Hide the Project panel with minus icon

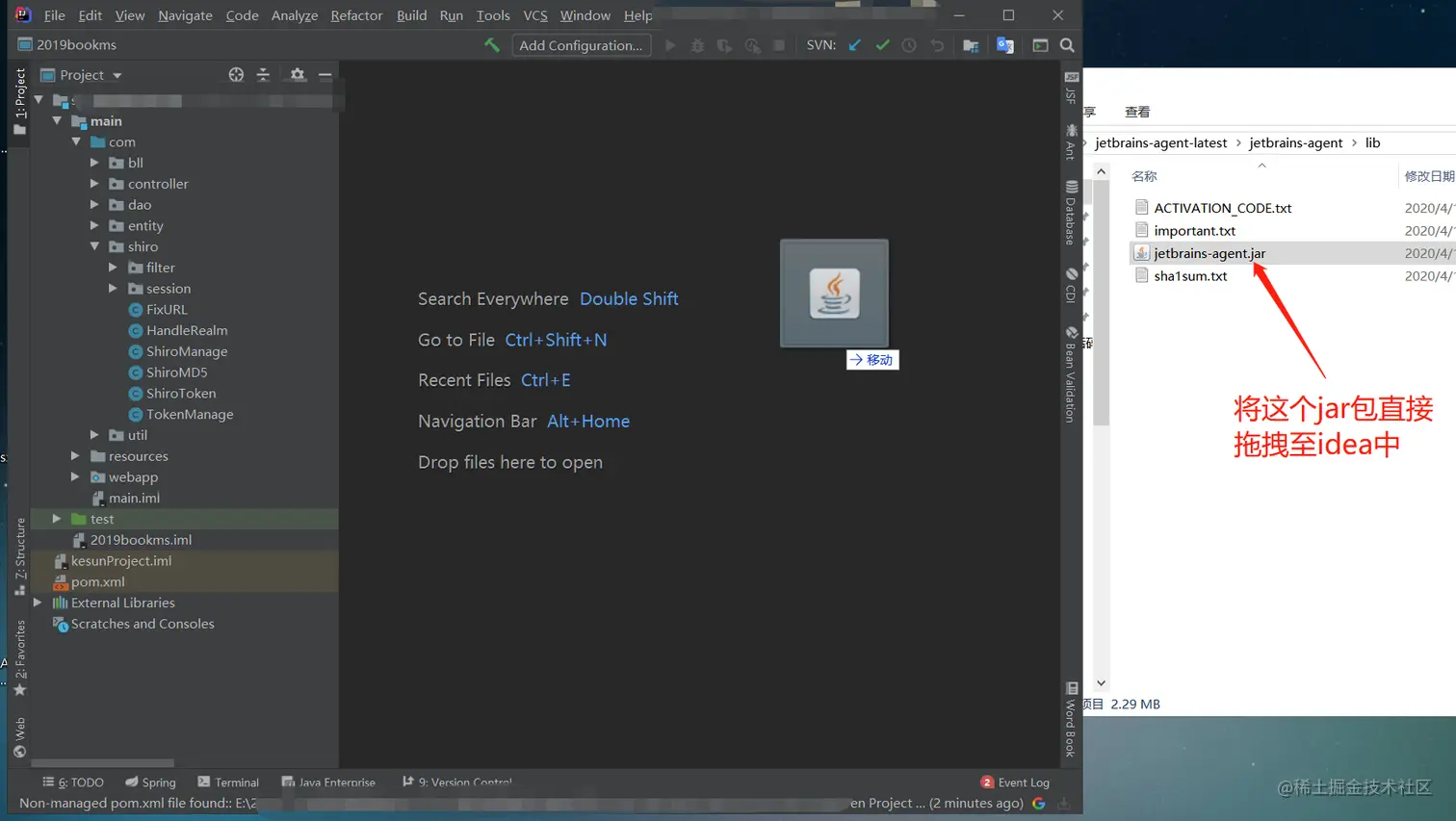click(x=325, y=75)
